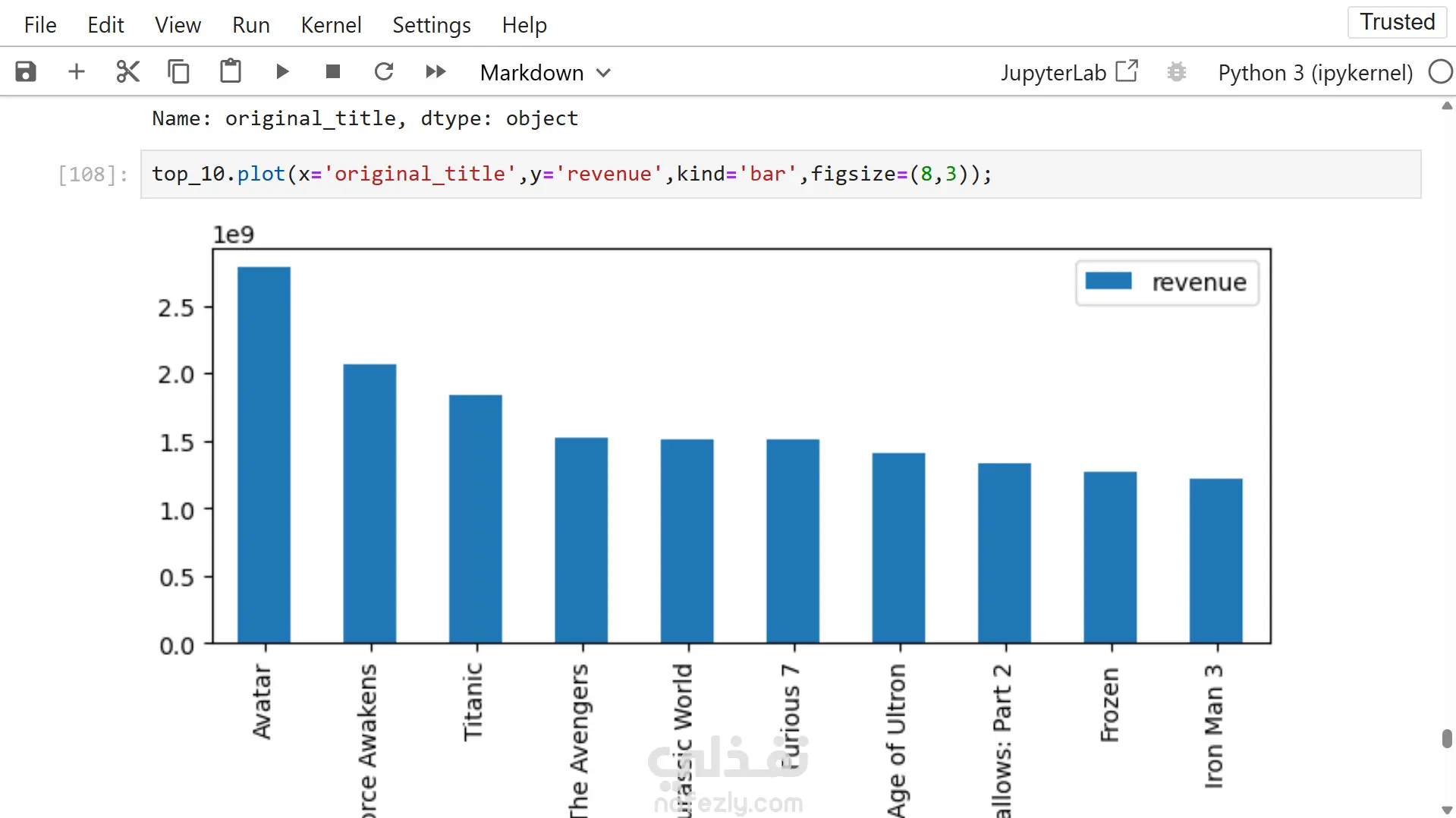The width and height of the screenshot is (1456, 818).
Task: Click the 2.5 y-axis tick label
Action: 176,308
